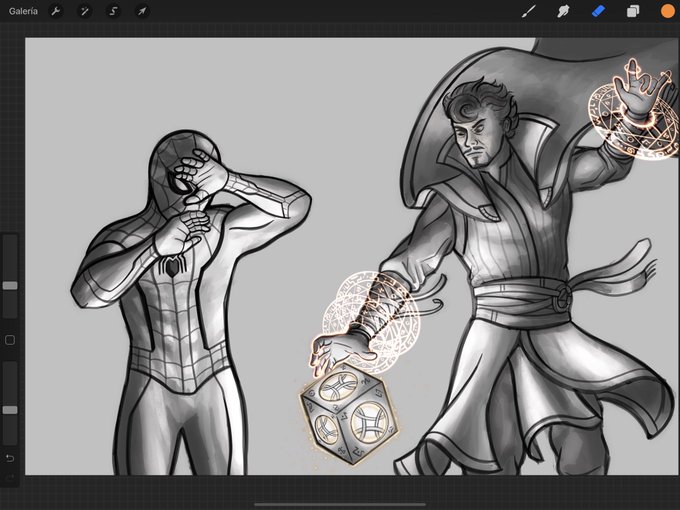
Task: Tap the square modify button in sidebar
Action: click(10, 340)
